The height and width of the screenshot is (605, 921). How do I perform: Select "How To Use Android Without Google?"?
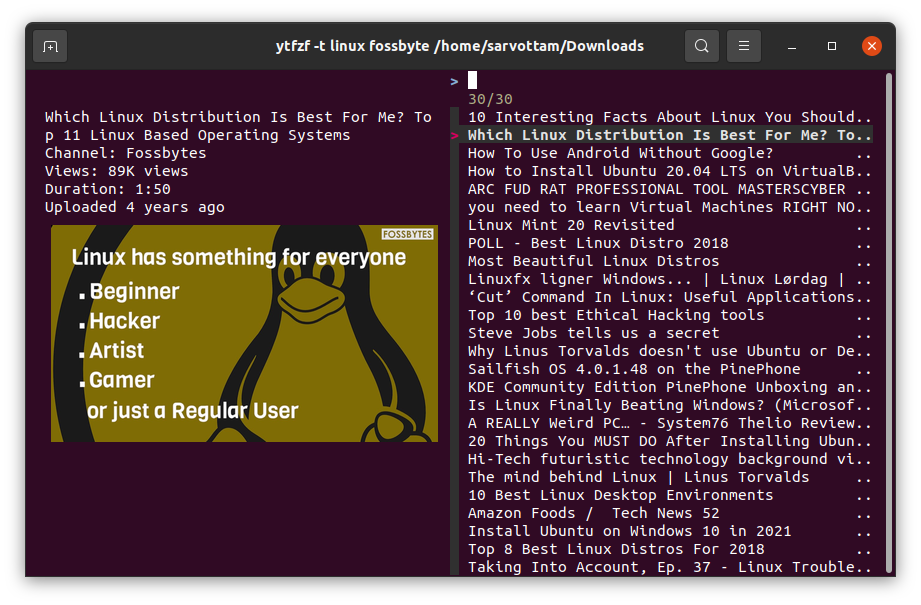(620, 153)
